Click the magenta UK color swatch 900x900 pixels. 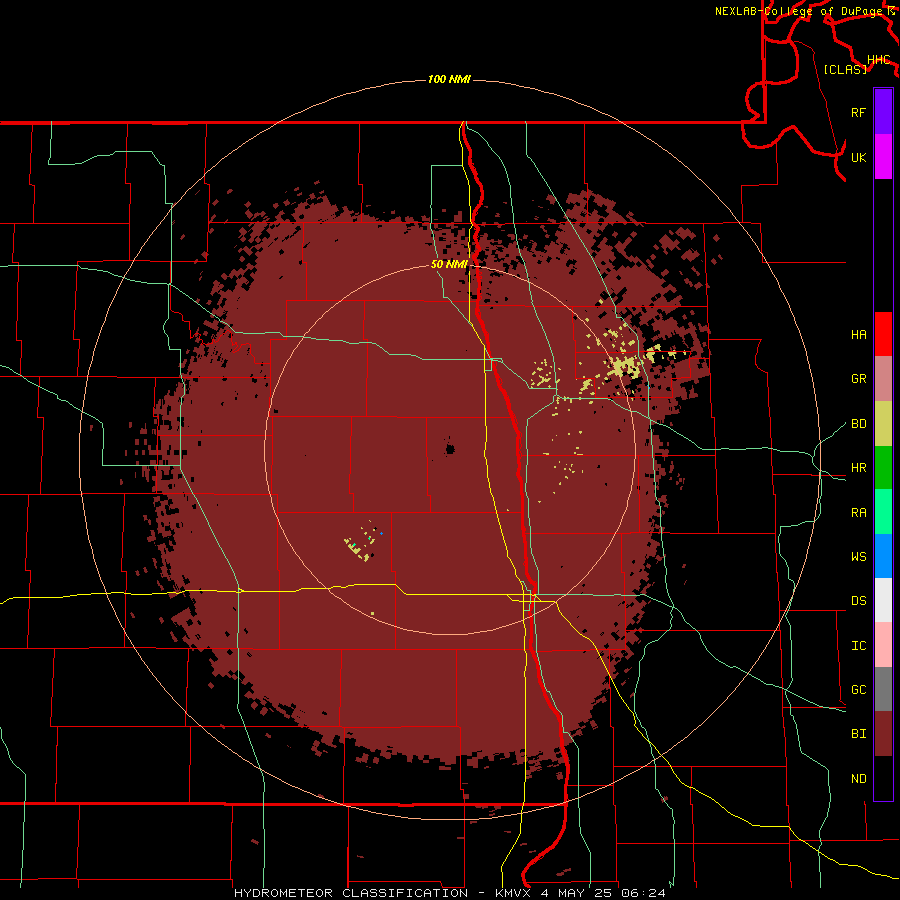(883, 157)
